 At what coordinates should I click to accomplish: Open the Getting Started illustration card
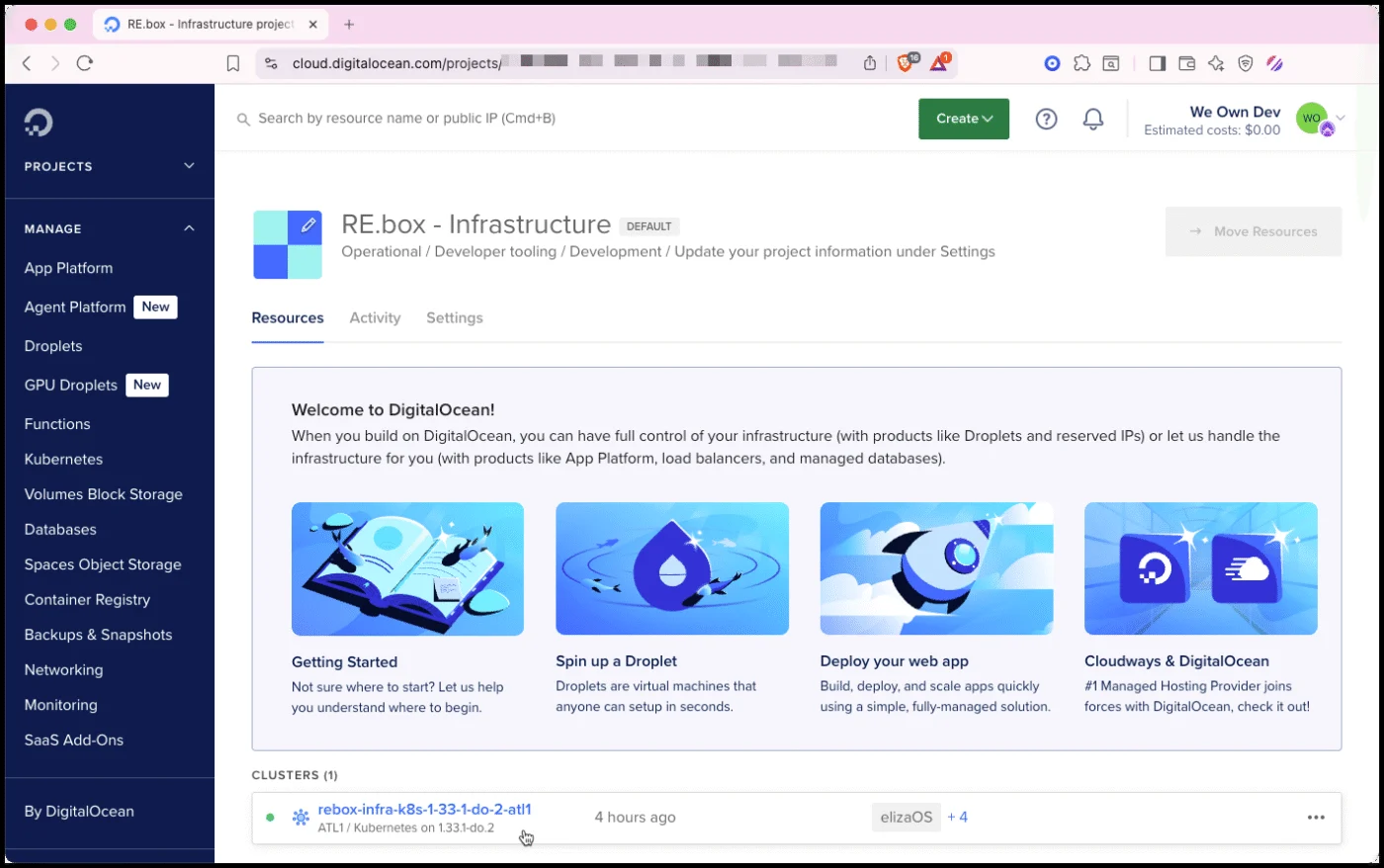tap(407, 568)
